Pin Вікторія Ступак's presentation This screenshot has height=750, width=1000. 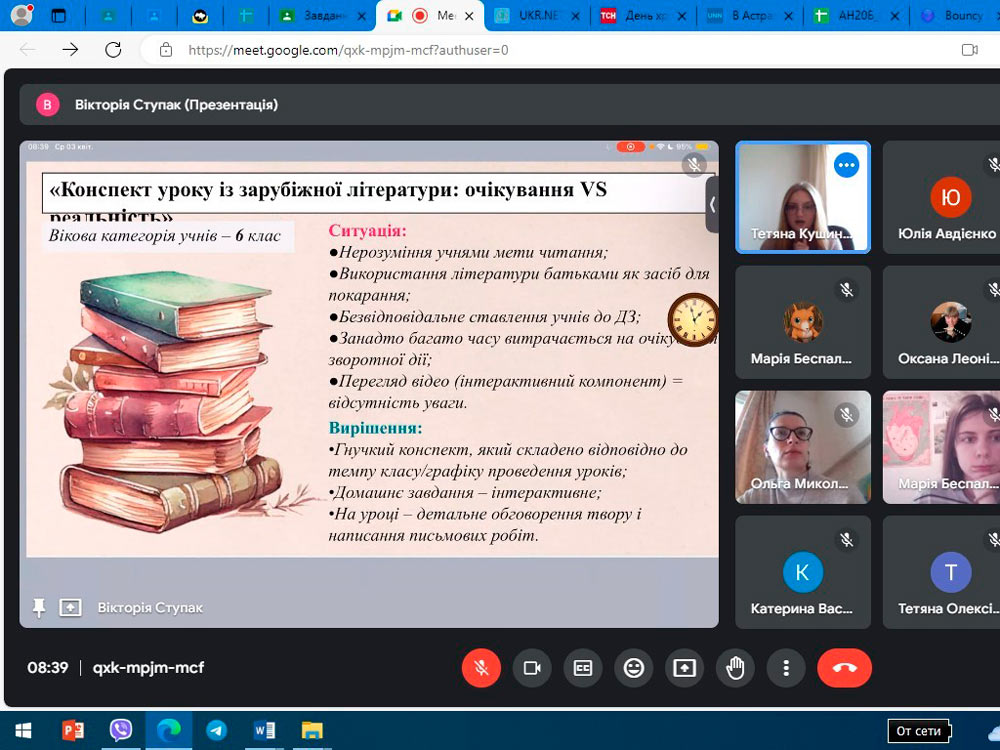pos(39,608)
